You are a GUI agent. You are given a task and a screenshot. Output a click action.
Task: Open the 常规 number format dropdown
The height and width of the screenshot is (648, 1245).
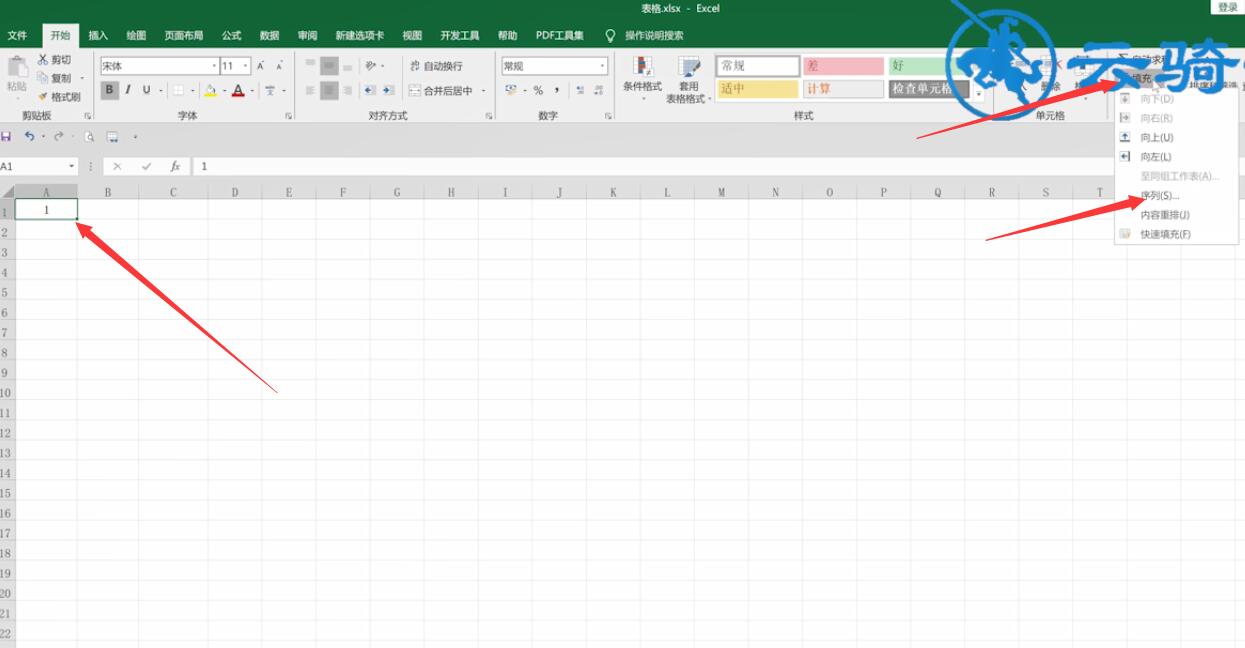point(603,66)
